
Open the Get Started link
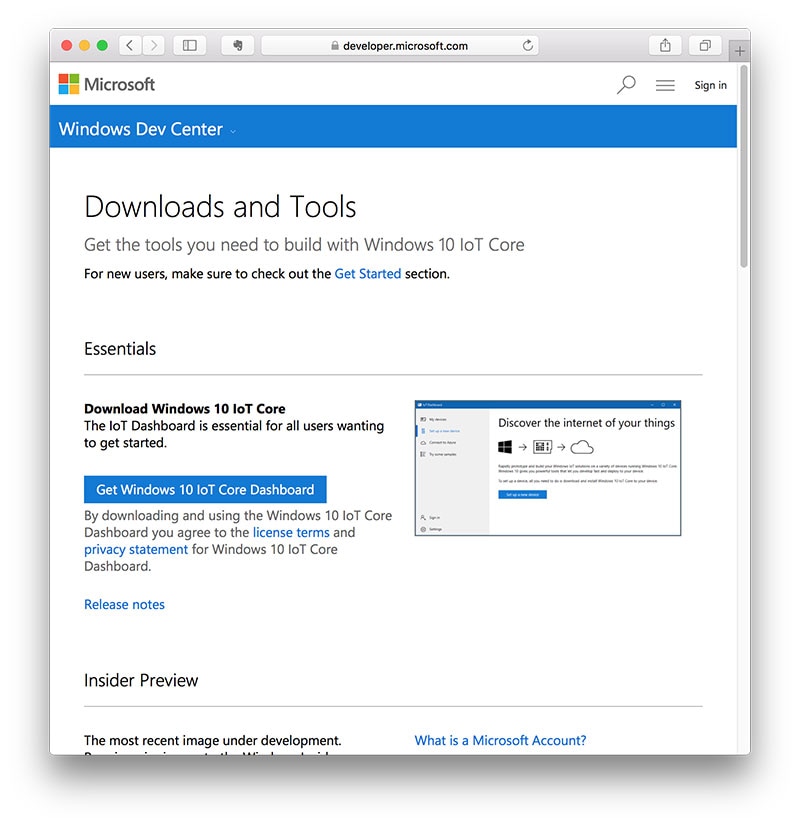point(369,273)
